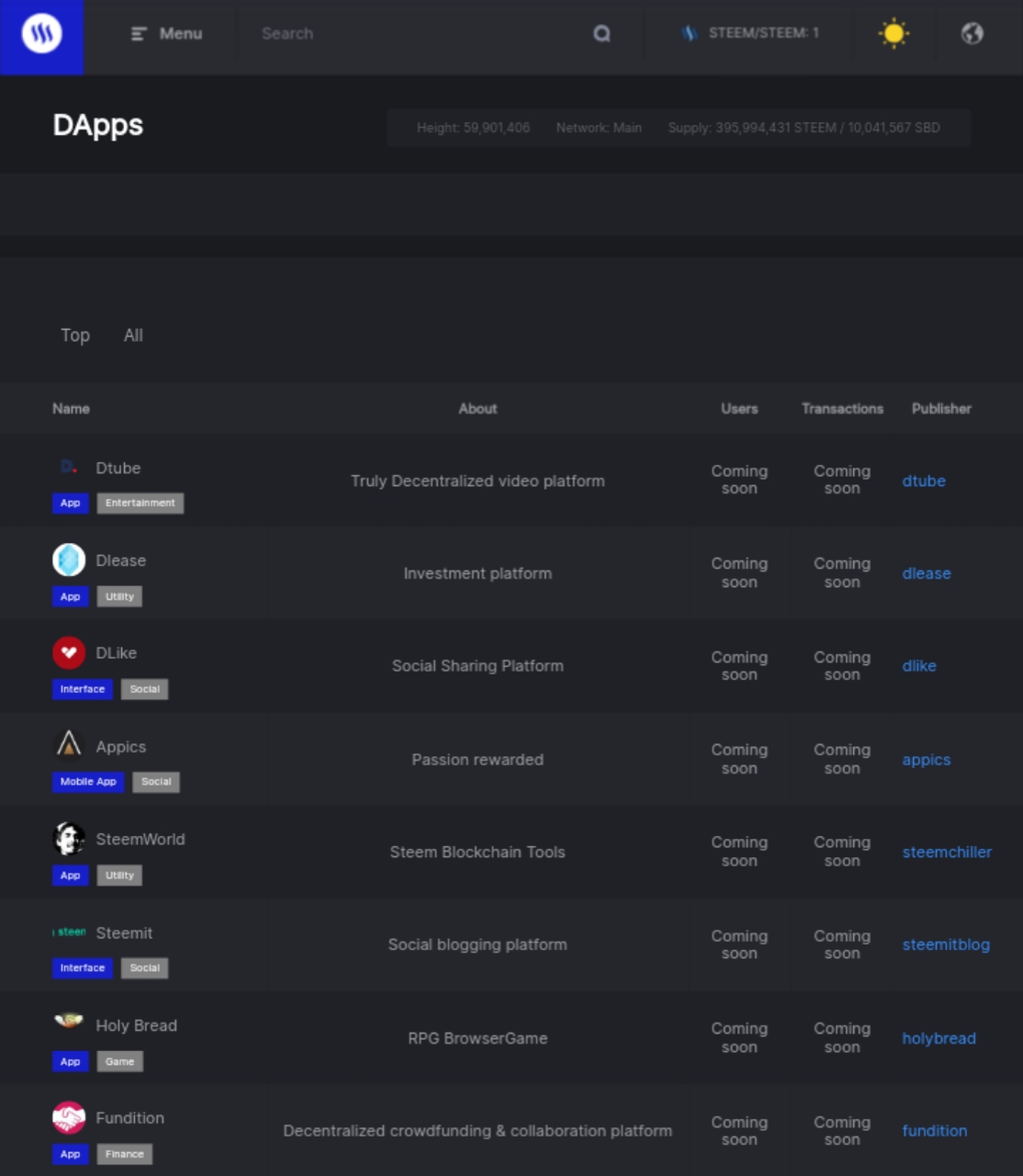Click the Utility tag under Dlease
Screen dimensions: 1023x1176
coord(119,597)
